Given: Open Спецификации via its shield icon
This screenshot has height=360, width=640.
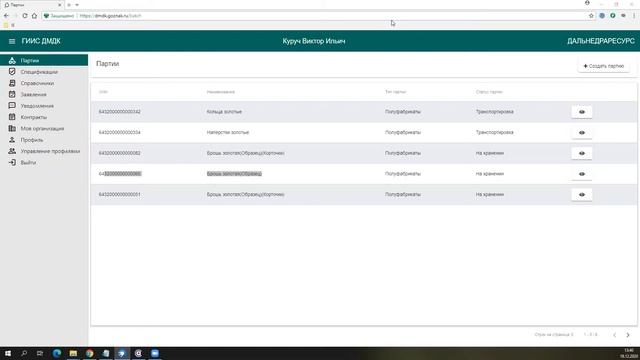Looking at the screenshot, I should tap(12, 72).
